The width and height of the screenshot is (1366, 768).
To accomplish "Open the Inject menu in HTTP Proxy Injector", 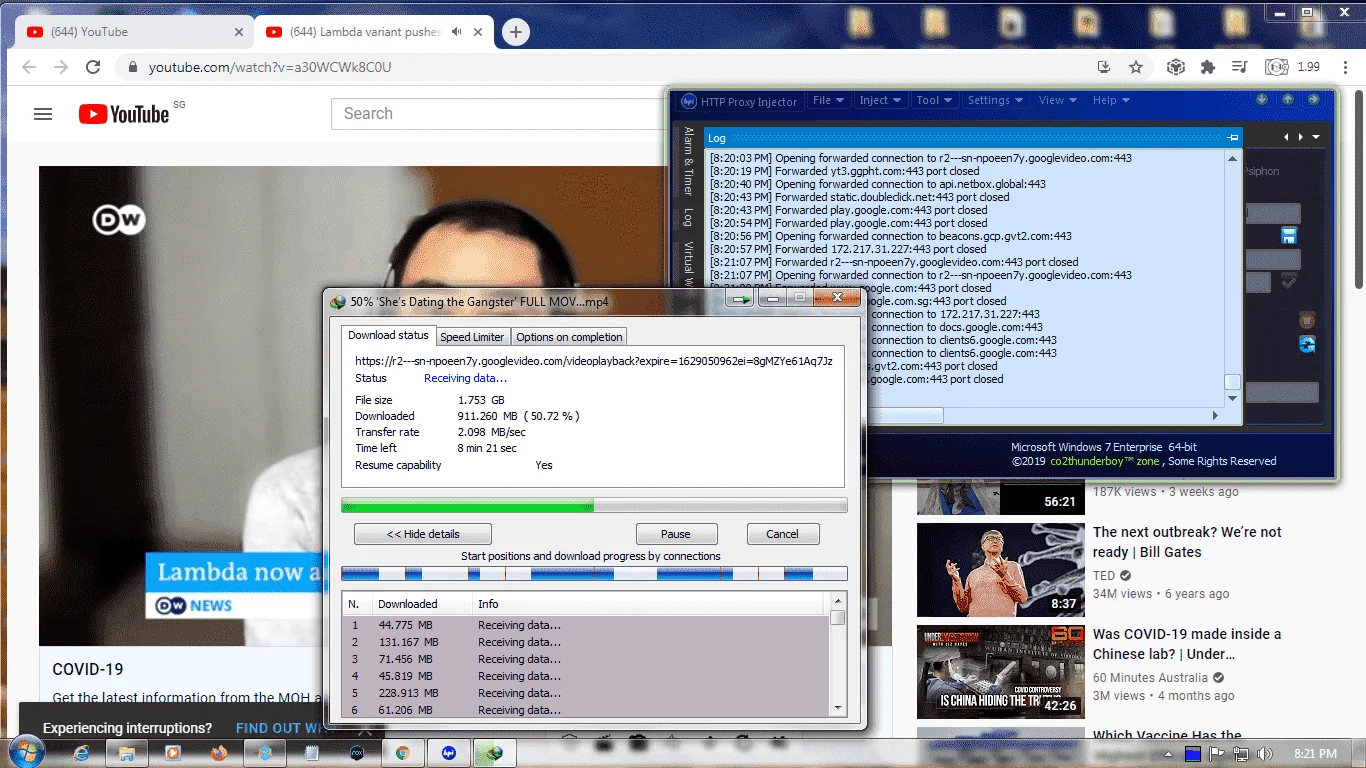I will pyautogui.click(x=880, y=100).
